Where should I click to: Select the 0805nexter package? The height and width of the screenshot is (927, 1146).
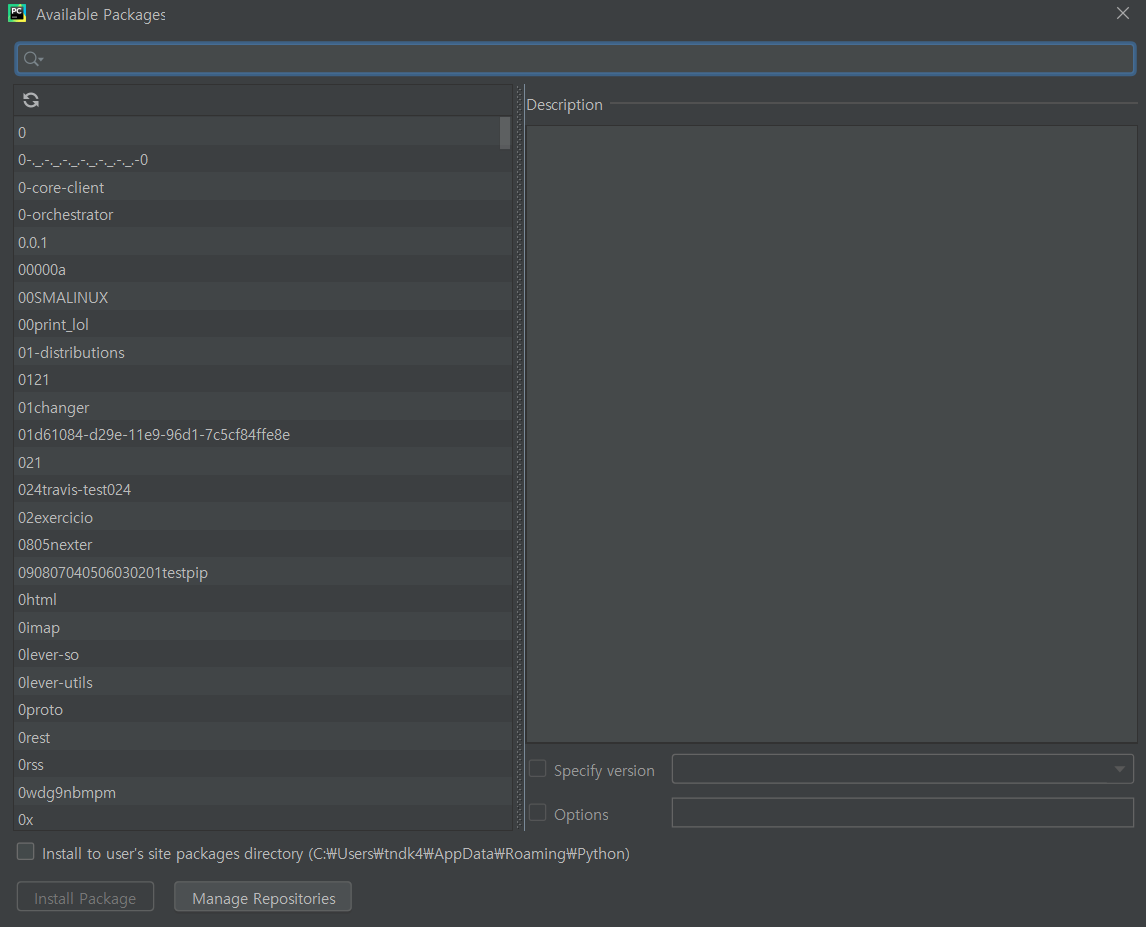55,544
